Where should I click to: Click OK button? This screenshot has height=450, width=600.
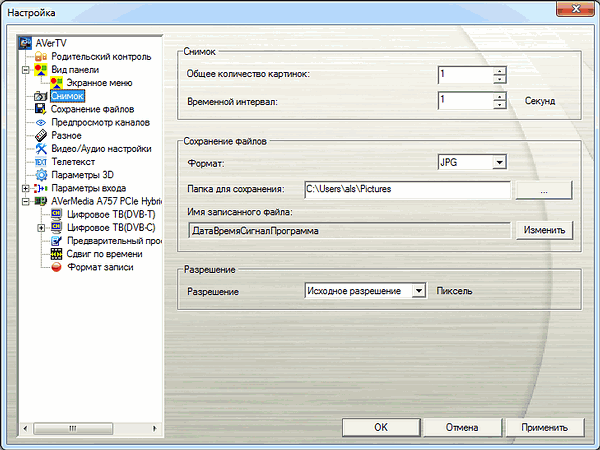tap(381, 427)
